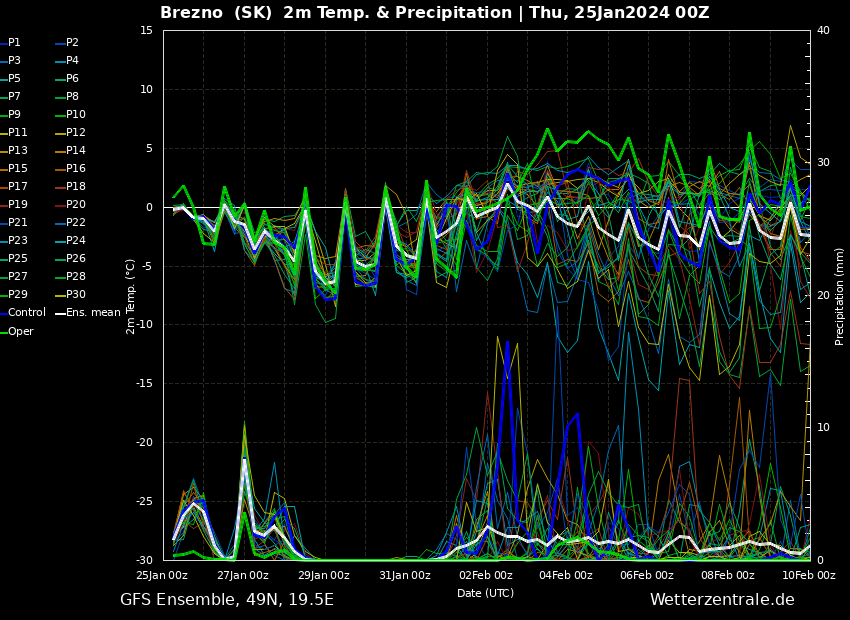The height and width of the screenshot is (620, 850).
Task: Click the Precipitation (mm) axis label
Action: [x=840, y=296]
